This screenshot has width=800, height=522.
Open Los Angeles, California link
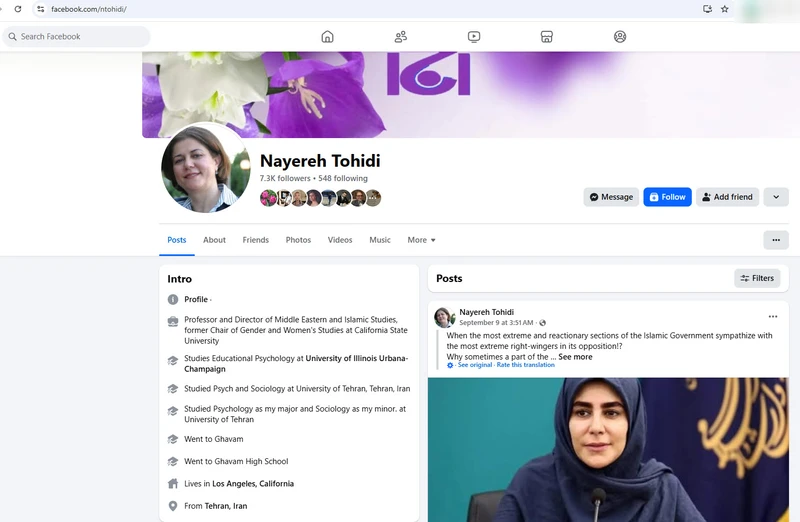coord(253,484)
